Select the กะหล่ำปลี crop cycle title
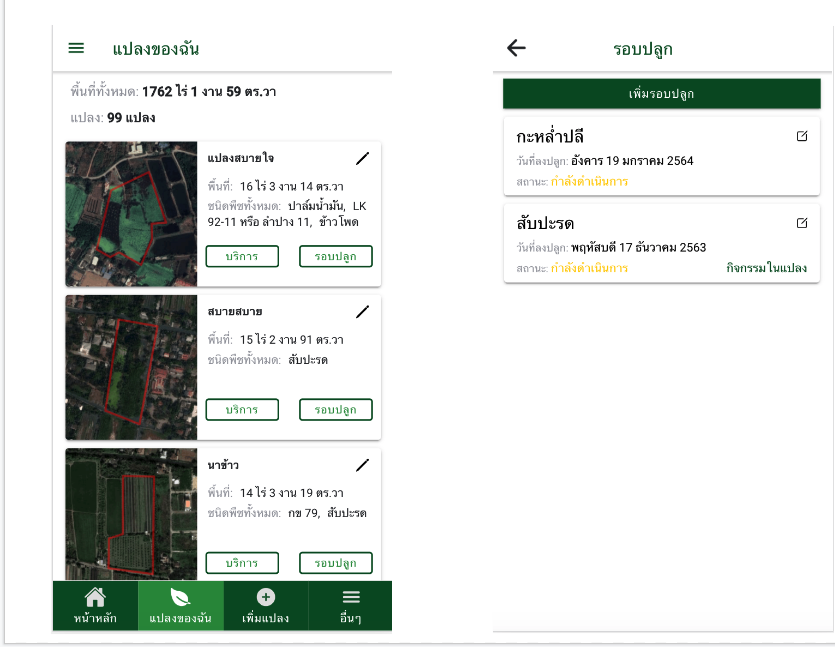The width and height of the screenshot is (835, 647). [x=550, y=137]
